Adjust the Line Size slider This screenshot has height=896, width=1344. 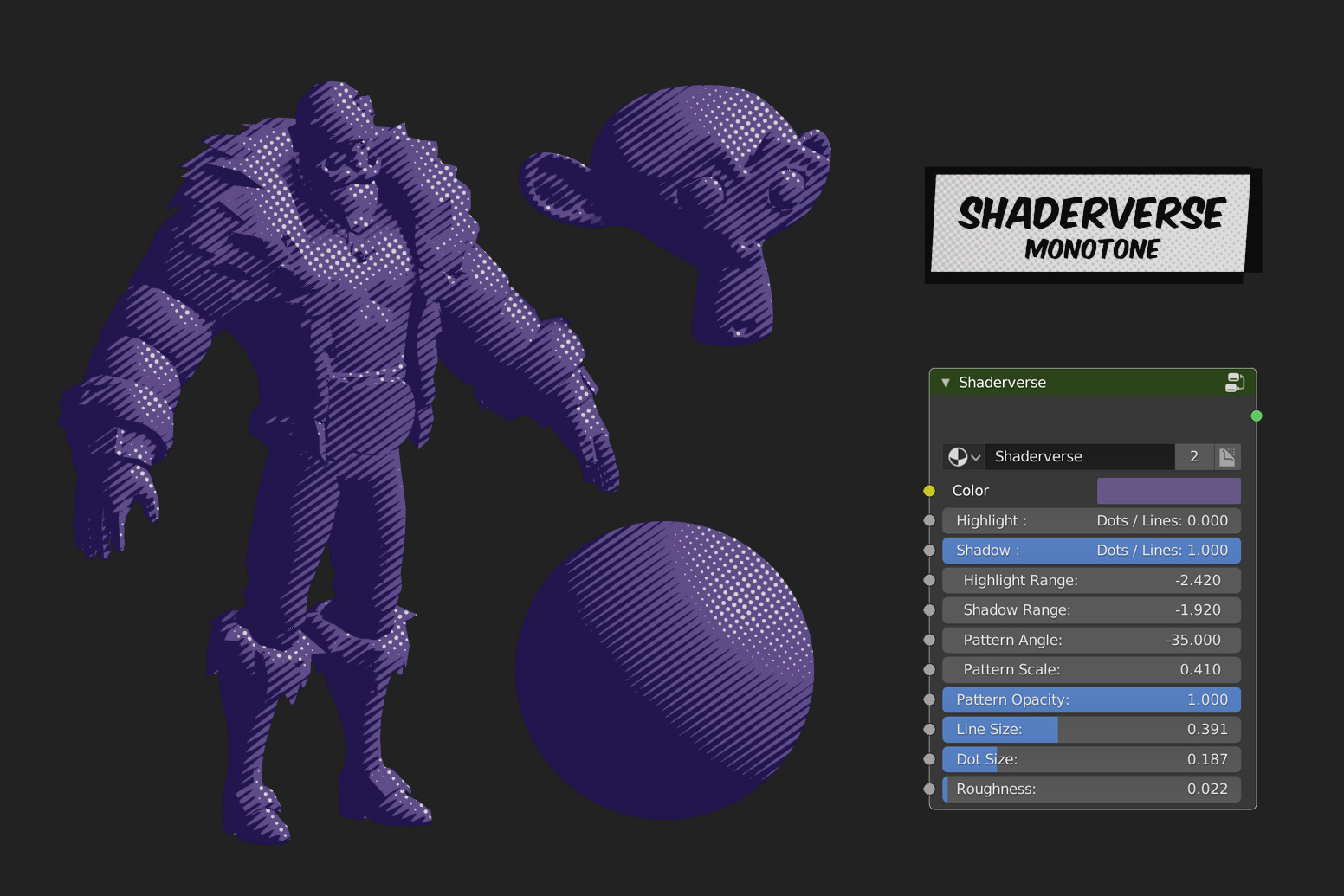click(x=1091, y=730)
